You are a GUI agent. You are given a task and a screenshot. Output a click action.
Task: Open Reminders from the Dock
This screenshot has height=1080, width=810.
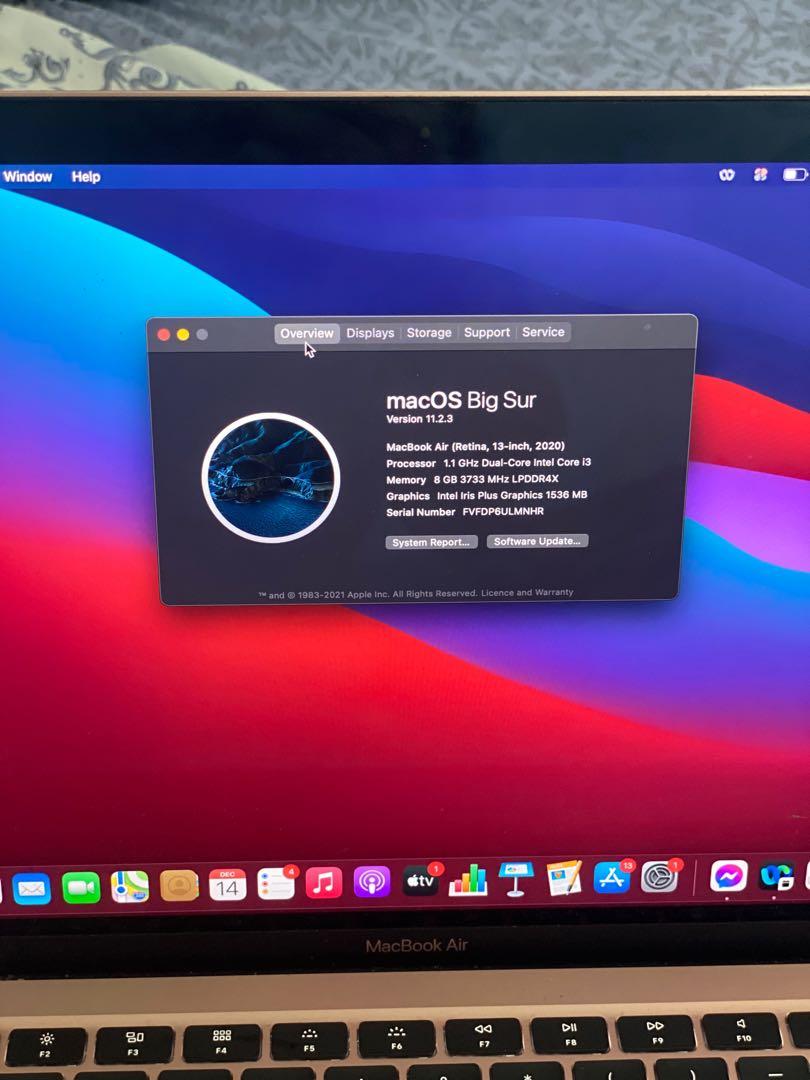[x=275, y=884]
